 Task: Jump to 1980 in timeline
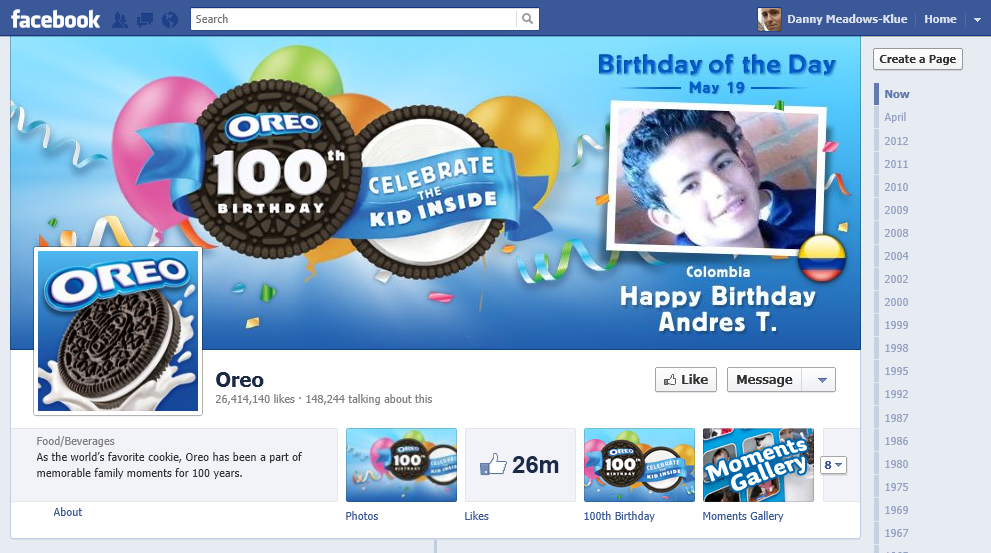click(x=896, y=464)
